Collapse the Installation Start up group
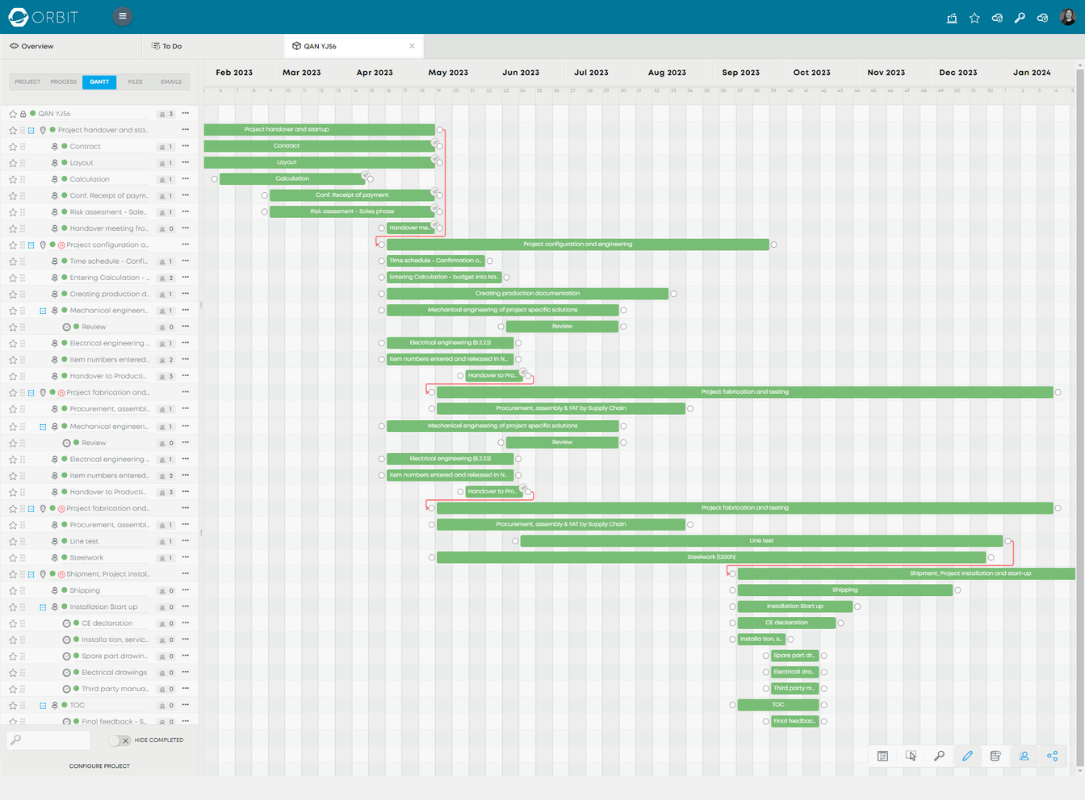1085x800 pixels. (42, 607)
